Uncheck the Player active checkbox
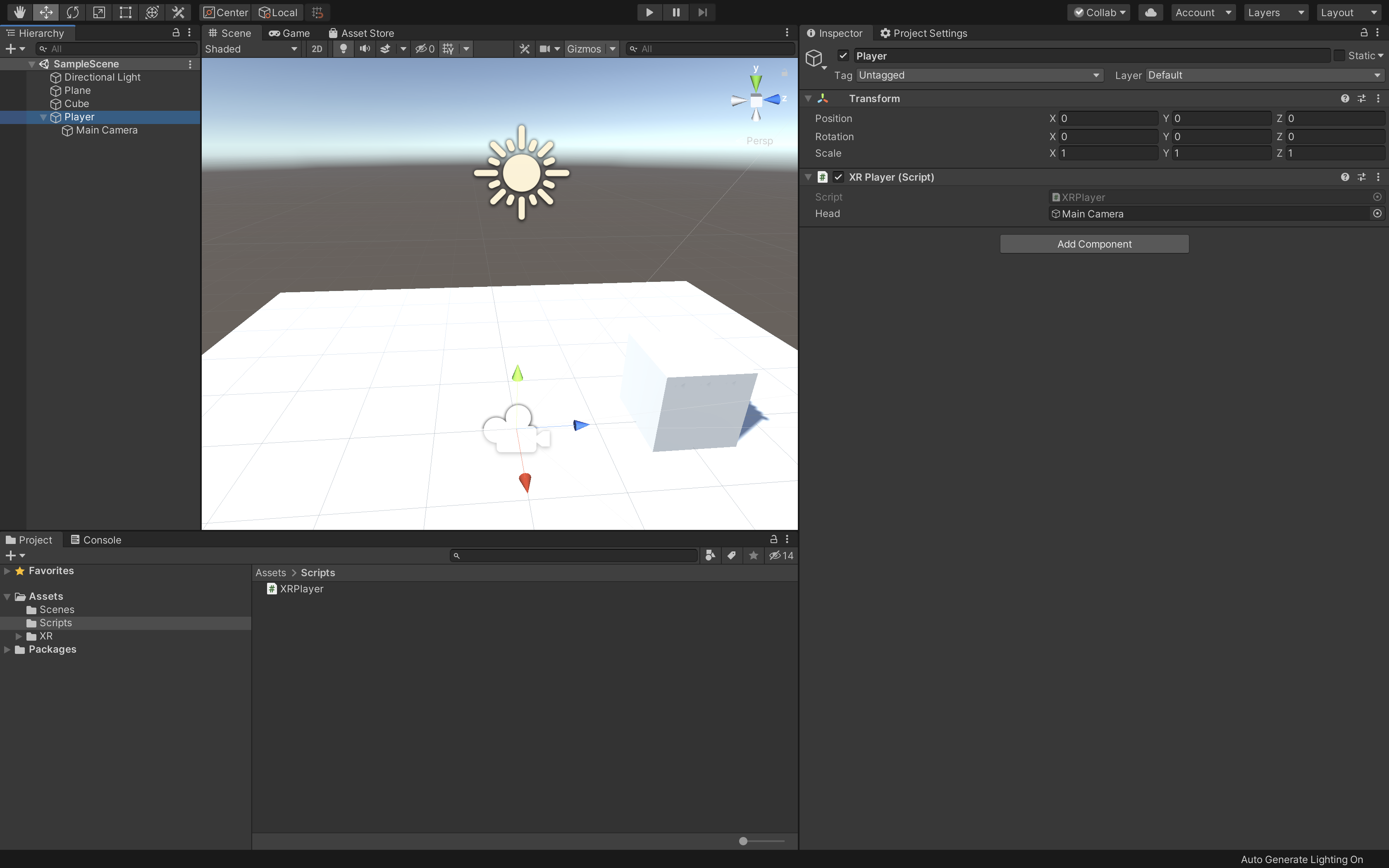The width and height of the screenshot is (1389, 868). [x=842, y=56]
